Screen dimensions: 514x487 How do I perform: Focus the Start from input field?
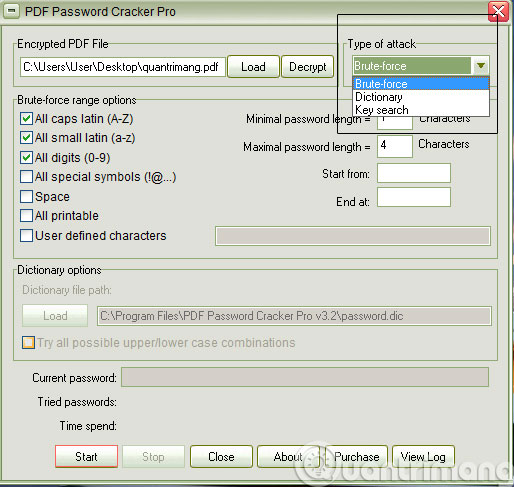[414, 173]
